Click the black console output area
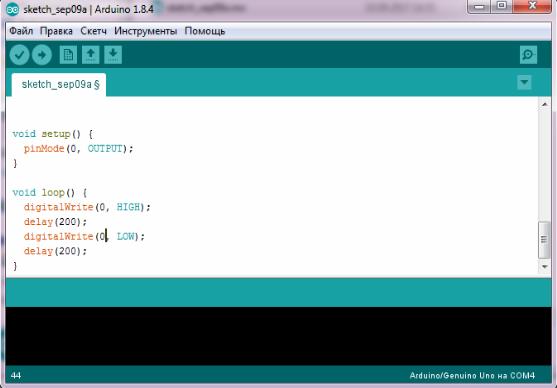Screen dimensions: 557x388 [278, 336]
